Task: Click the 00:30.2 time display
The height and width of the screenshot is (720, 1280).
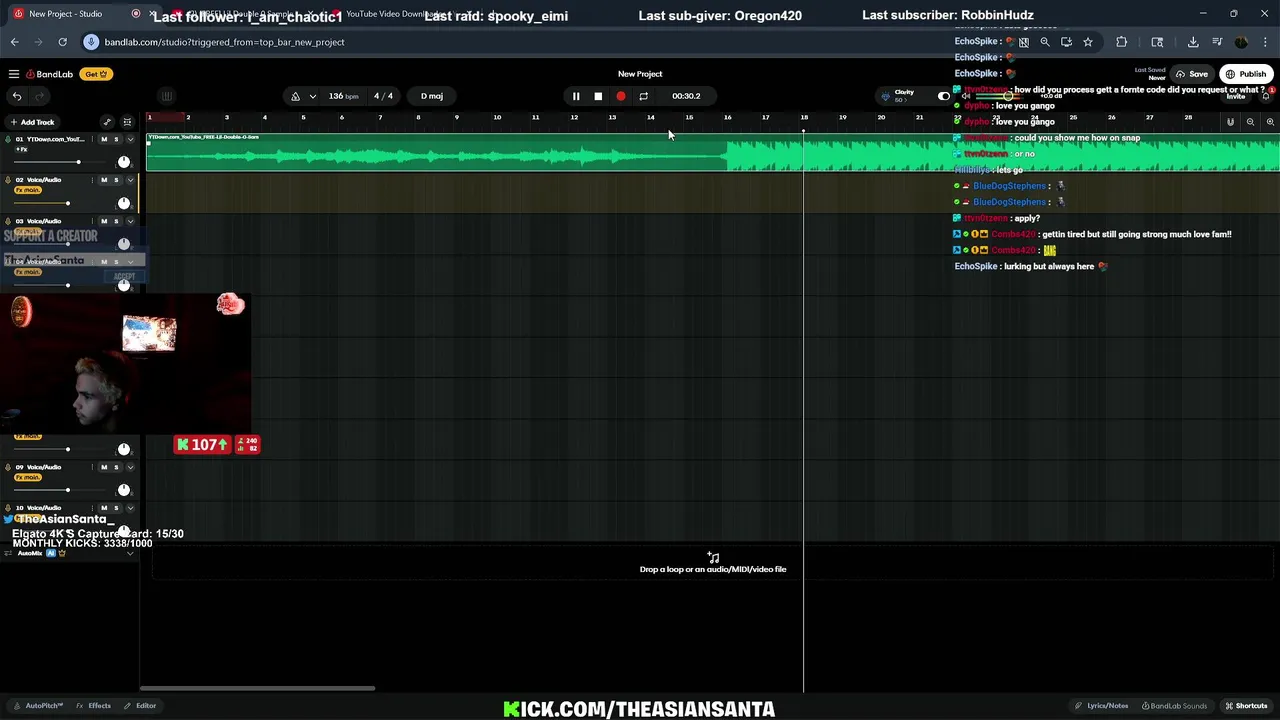Action: (x=686, y=96)
